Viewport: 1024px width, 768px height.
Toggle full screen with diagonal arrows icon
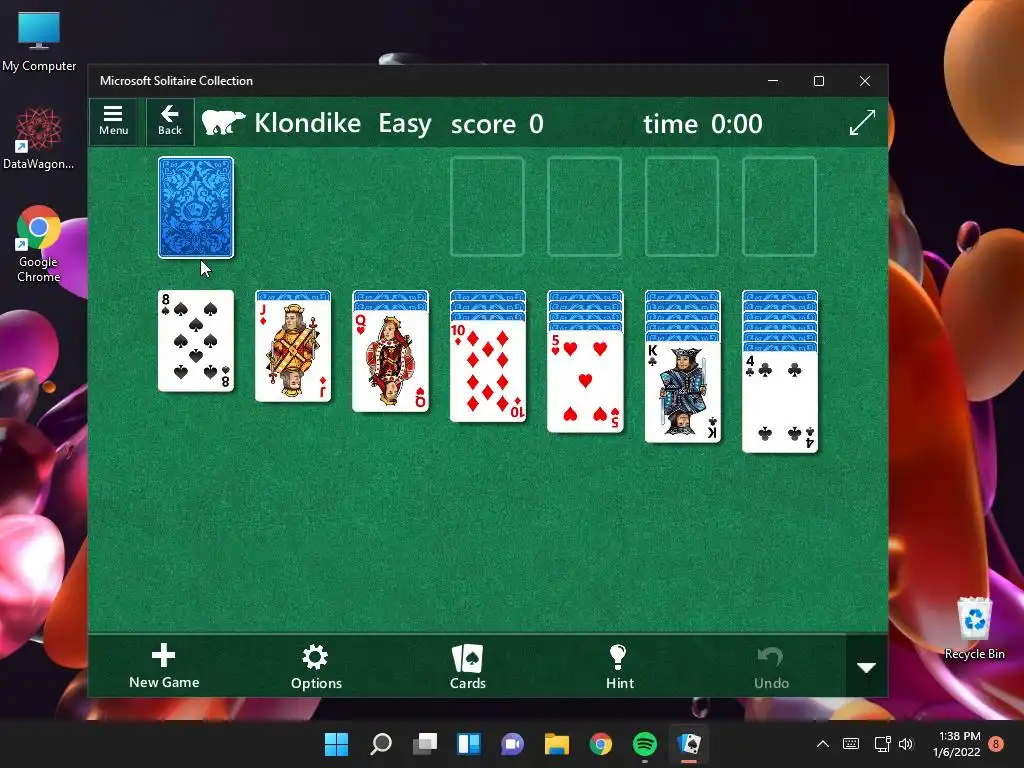pos(862,123)
